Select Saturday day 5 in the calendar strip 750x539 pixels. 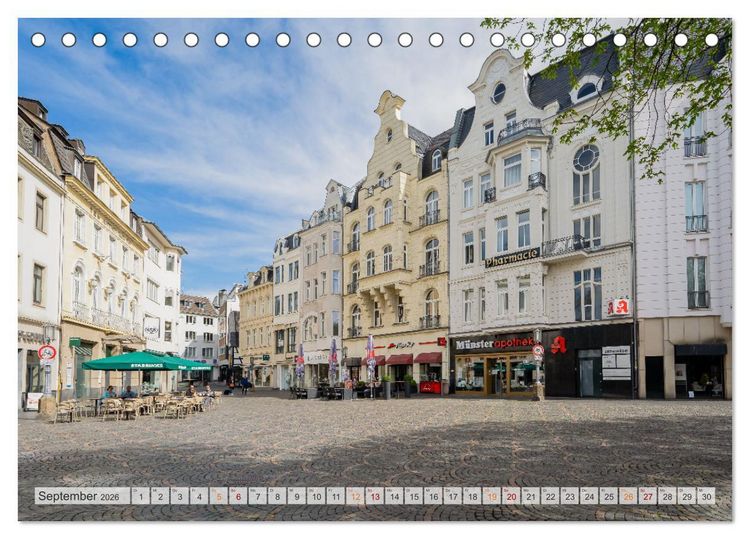point(219,496)
